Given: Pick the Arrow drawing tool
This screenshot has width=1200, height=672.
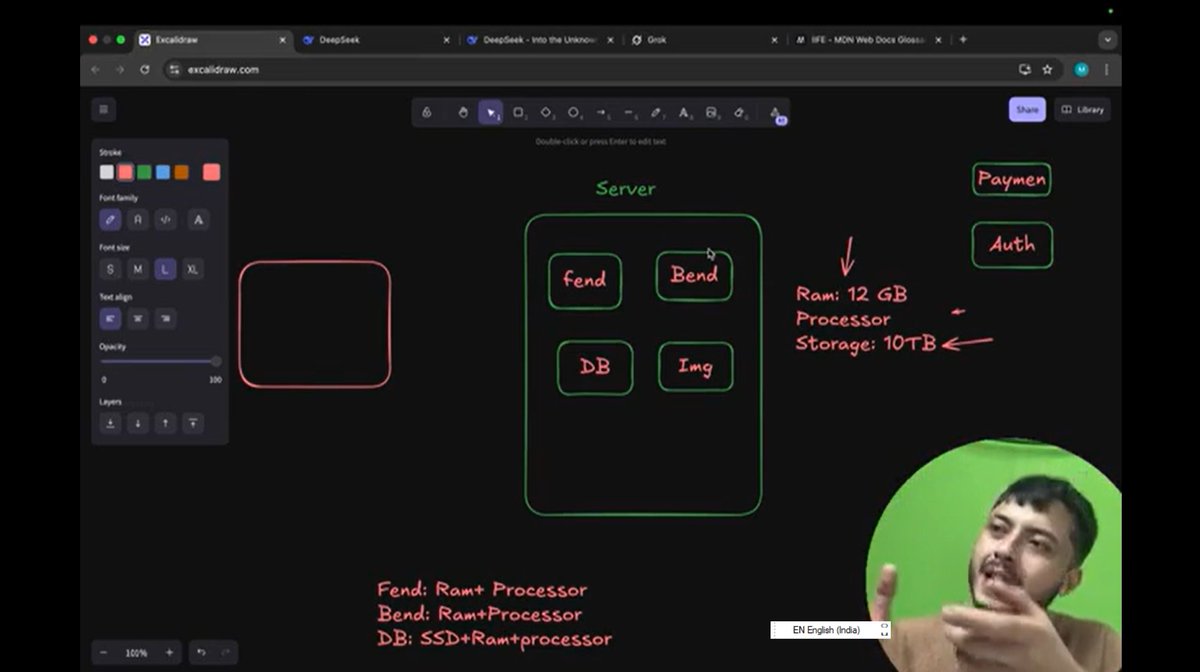Looking at the screenshot, I should pos(602,113).
